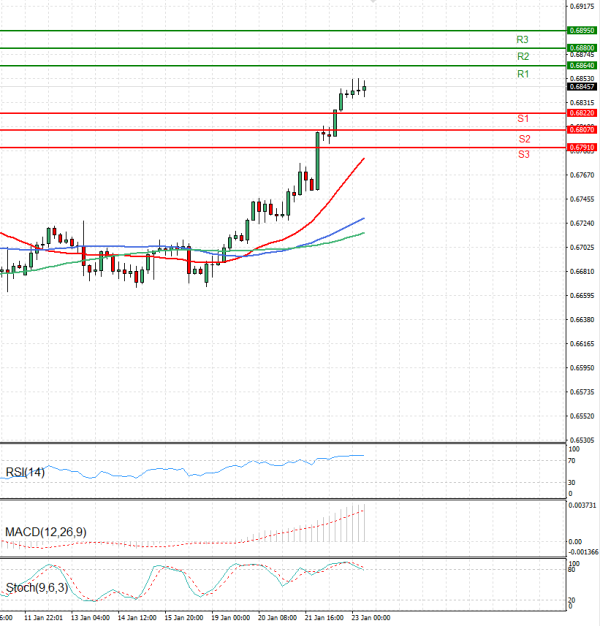This screenshot has width=600, height=626.
Task: Click the 23 Jan 00:00 time axis label
Action: pos(369,618)
